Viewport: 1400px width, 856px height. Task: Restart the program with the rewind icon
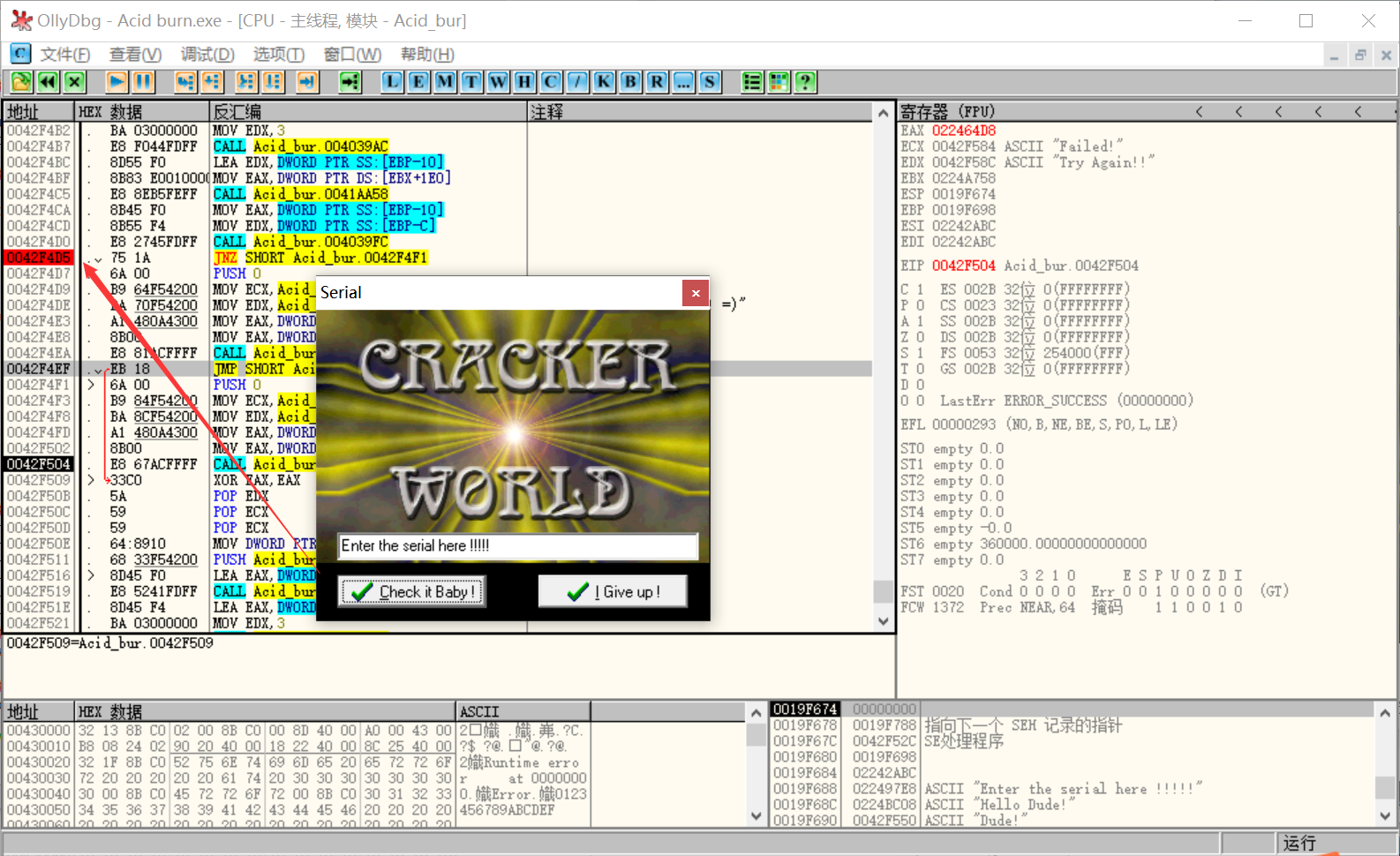coord(49,82)
